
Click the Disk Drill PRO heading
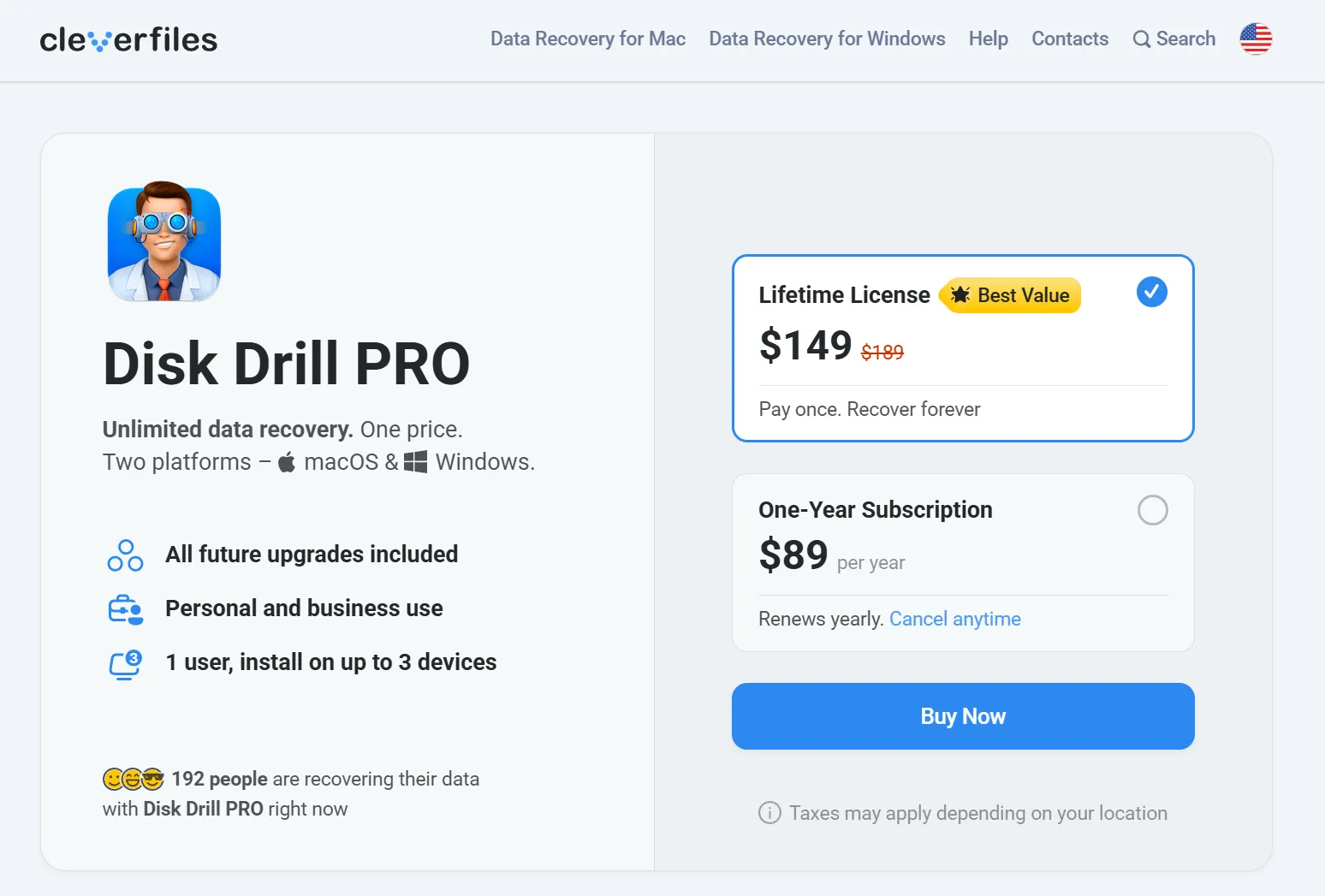click(x=287, y=364)
